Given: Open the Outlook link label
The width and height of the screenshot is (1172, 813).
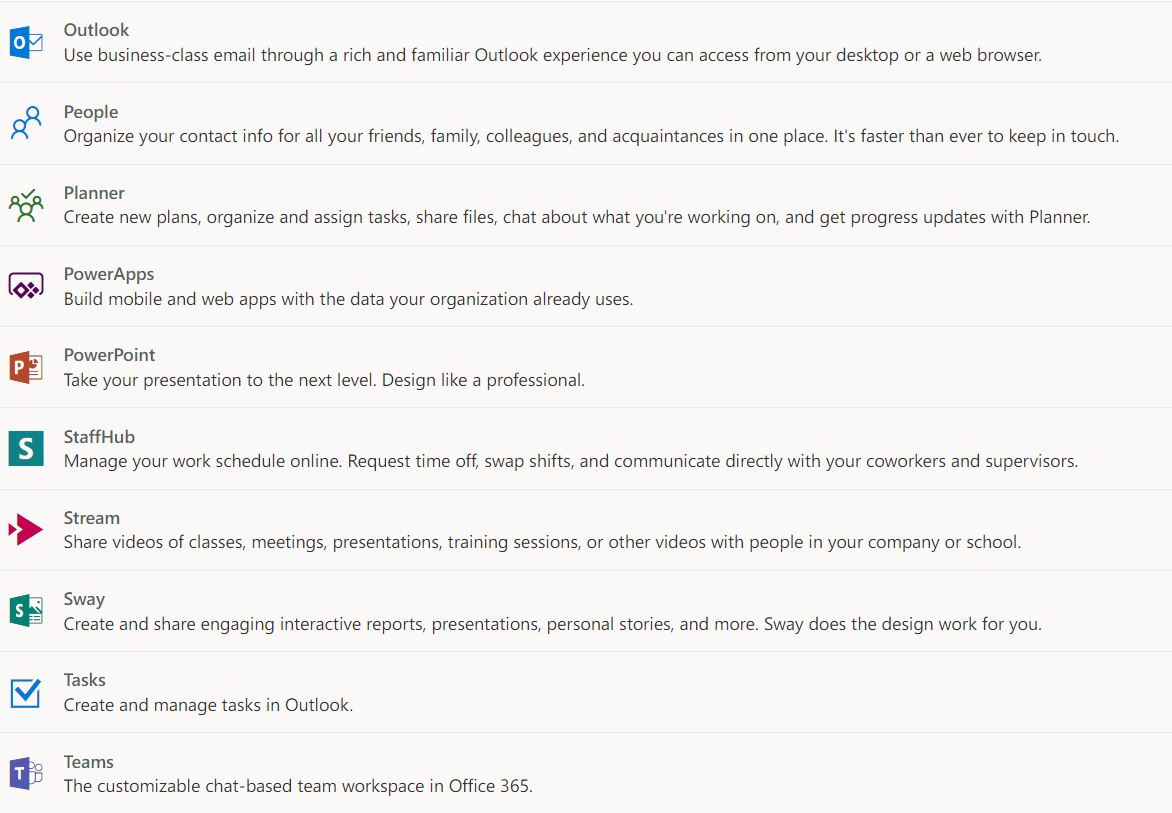Looking at the screenshot, I should pyautogui.click(x=96, y=30).
